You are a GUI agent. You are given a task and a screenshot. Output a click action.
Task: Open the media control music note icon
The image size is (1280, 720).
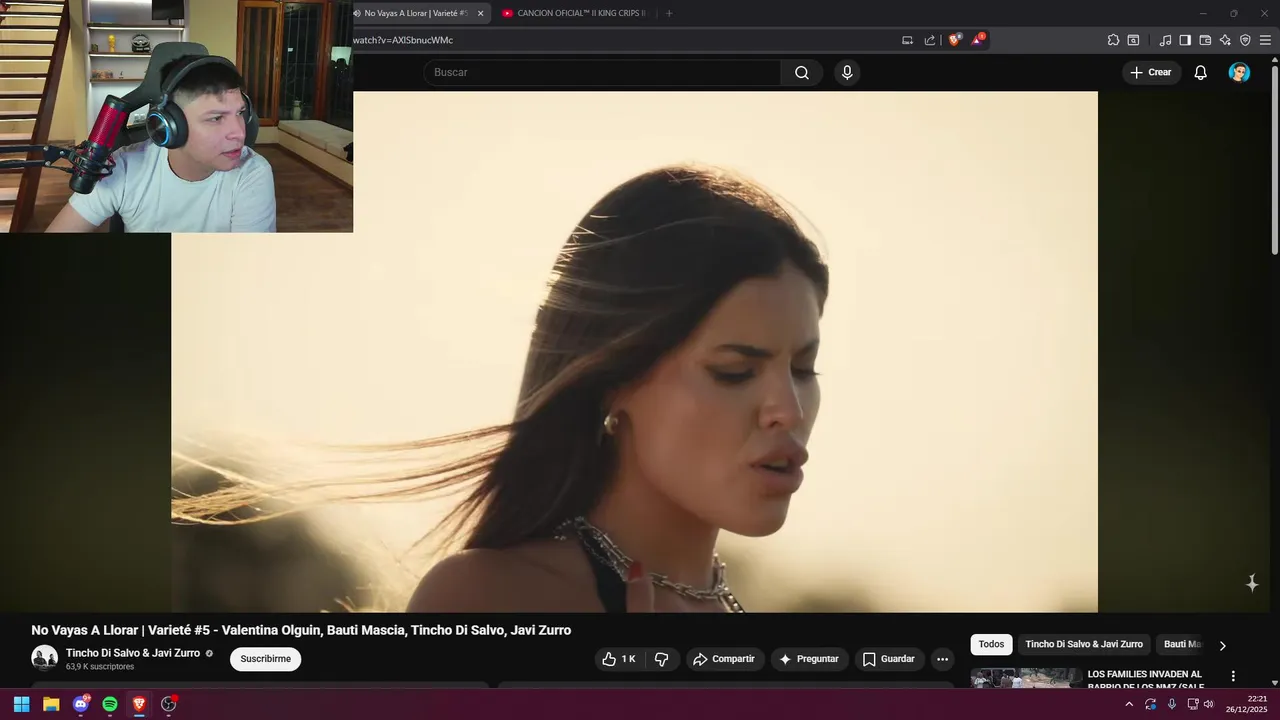pyautogui.click(x=1165, y=40)
